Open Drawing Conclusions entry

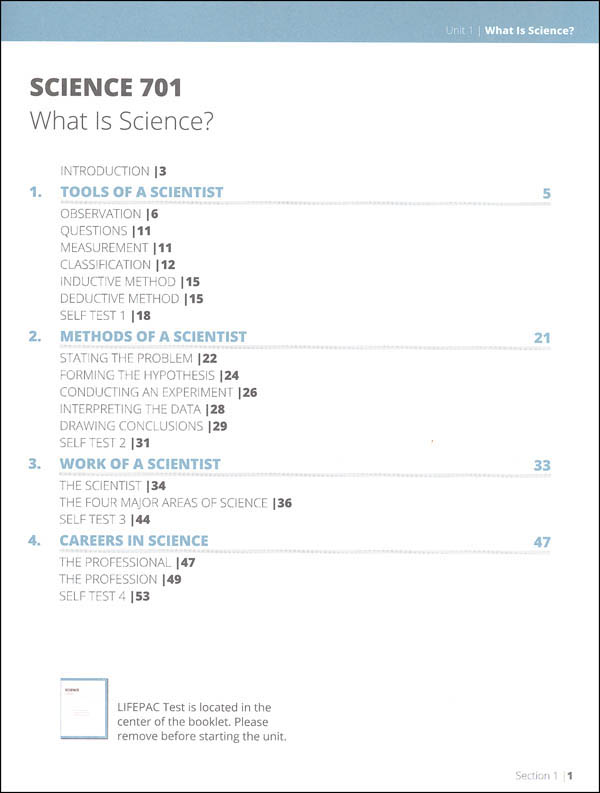point(143,426)
